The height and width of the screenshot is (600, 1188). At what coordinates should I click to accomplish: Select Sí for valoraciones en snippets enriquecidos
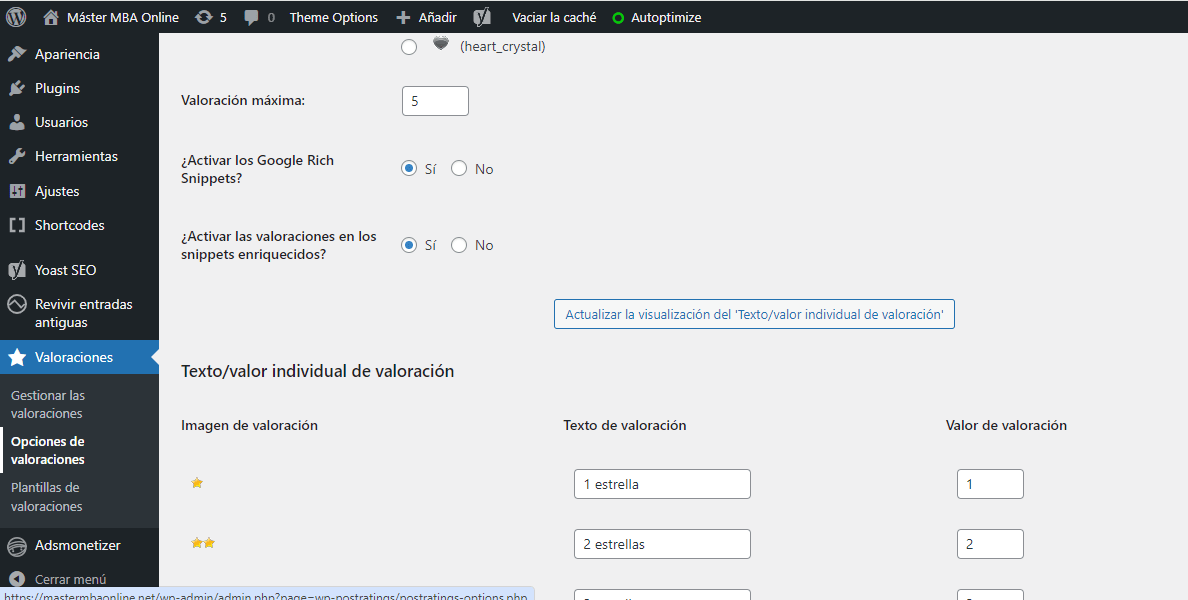point(409,245)
